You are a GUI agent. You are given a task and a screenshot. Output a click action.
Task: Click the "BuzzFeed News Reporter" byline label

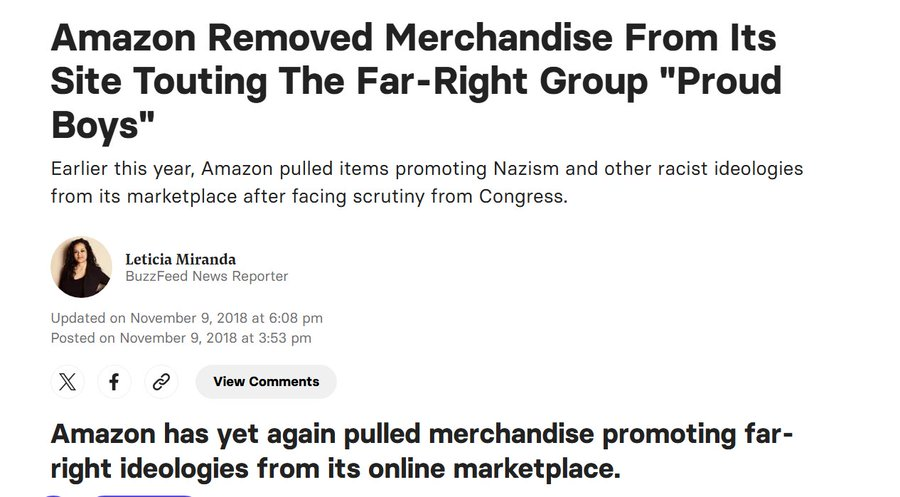(206, 276)
